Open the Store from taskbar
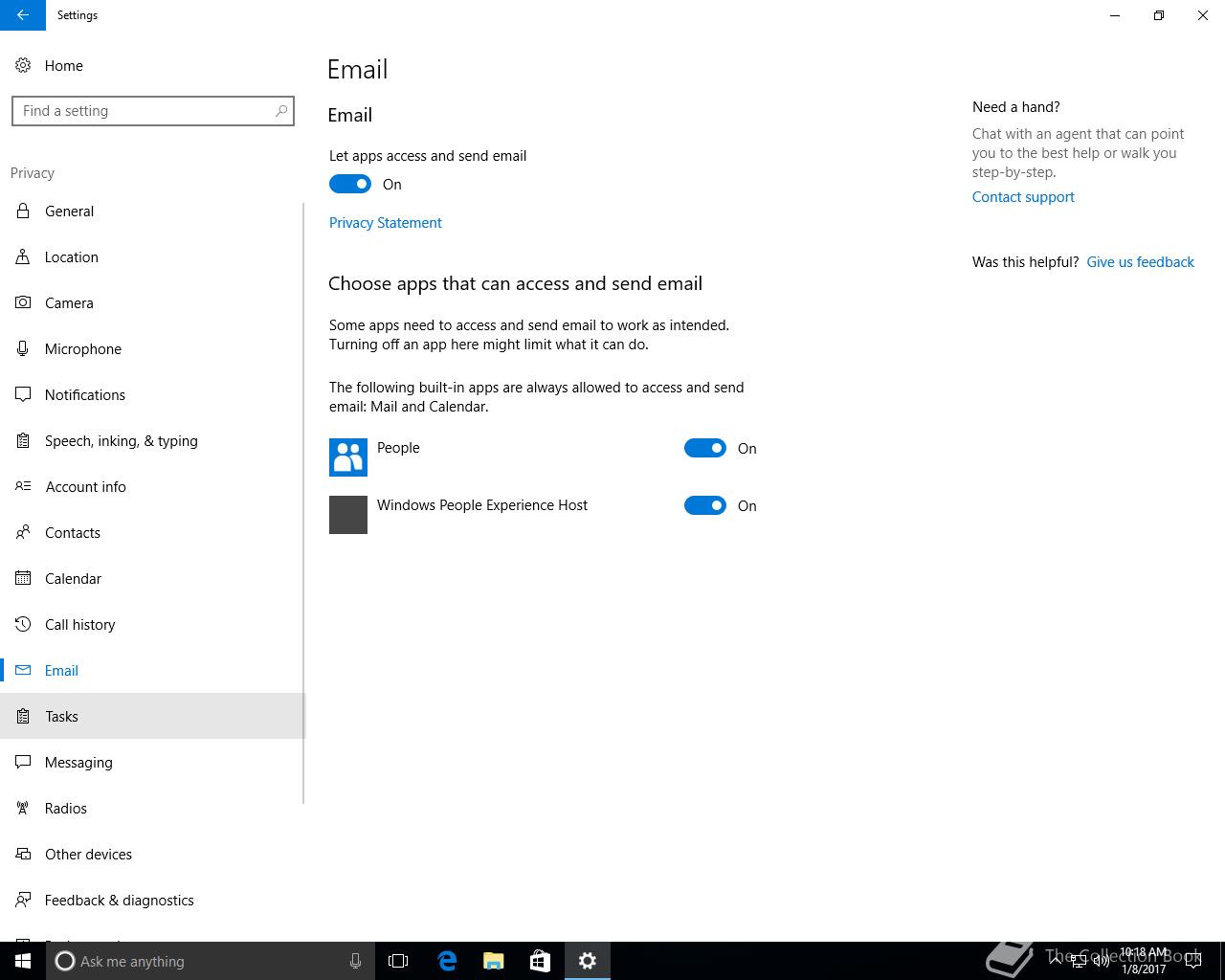This screenshot has height=980, width=1225. point(540,961)
